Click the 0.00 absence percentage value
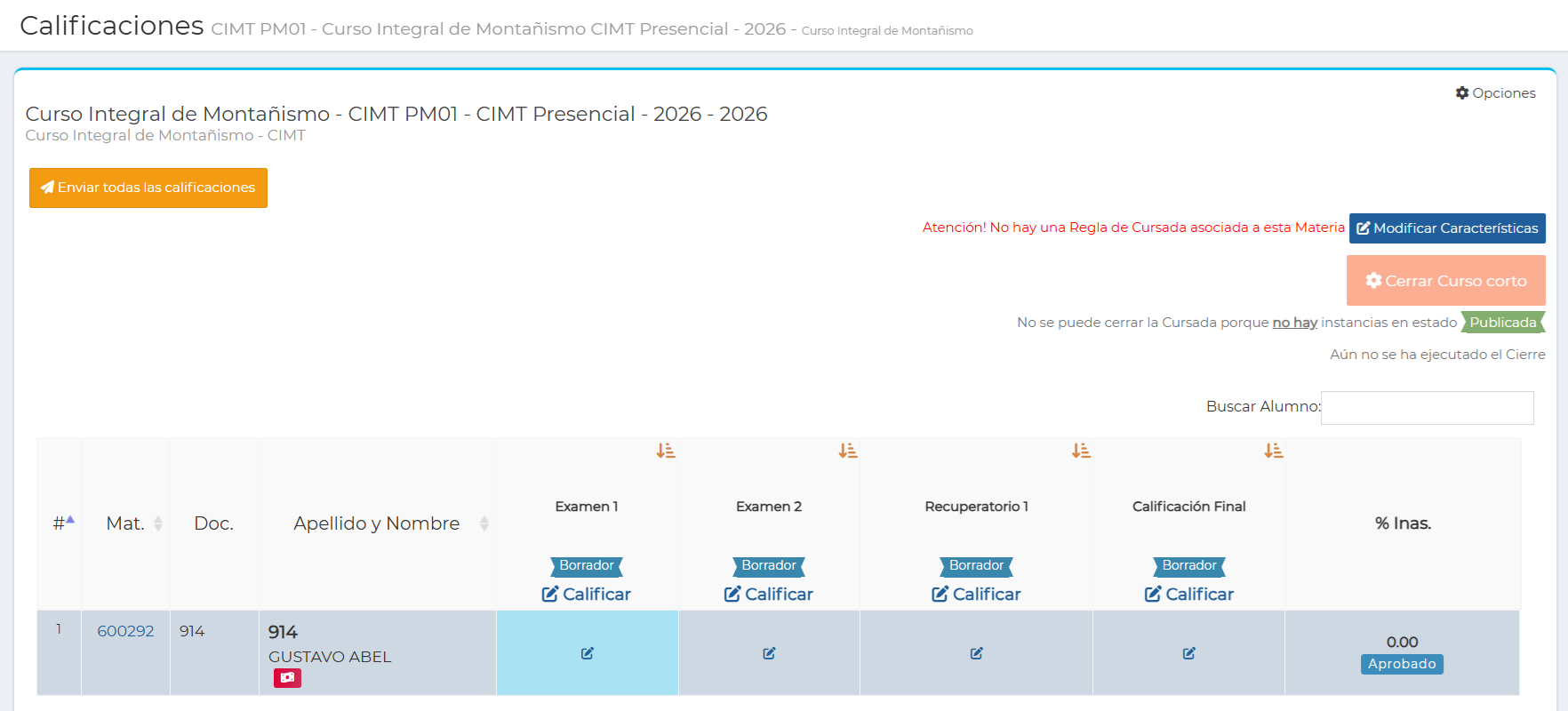This screenshot has height=711, width=1568. (1402, 642)
